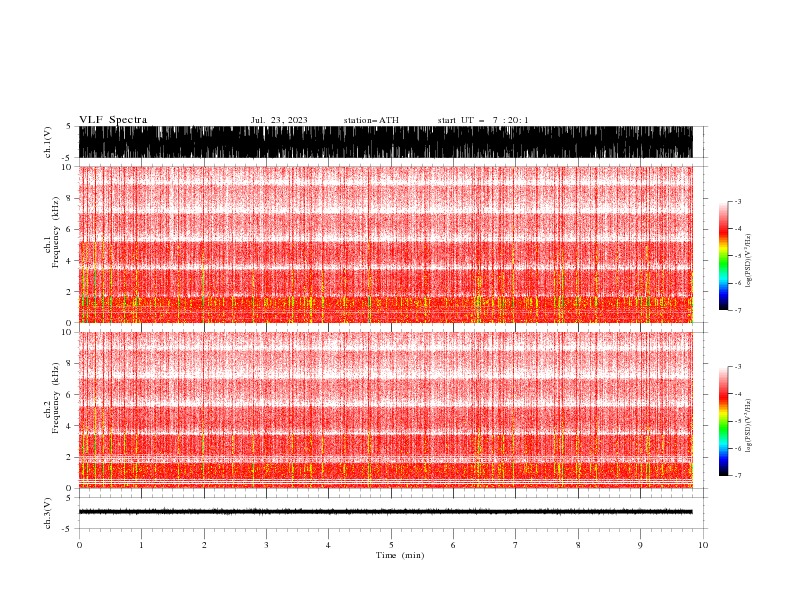The image size is (792, 612).
Task: Click the ch.2 spectrogram plot area
Action: (385, 410)
